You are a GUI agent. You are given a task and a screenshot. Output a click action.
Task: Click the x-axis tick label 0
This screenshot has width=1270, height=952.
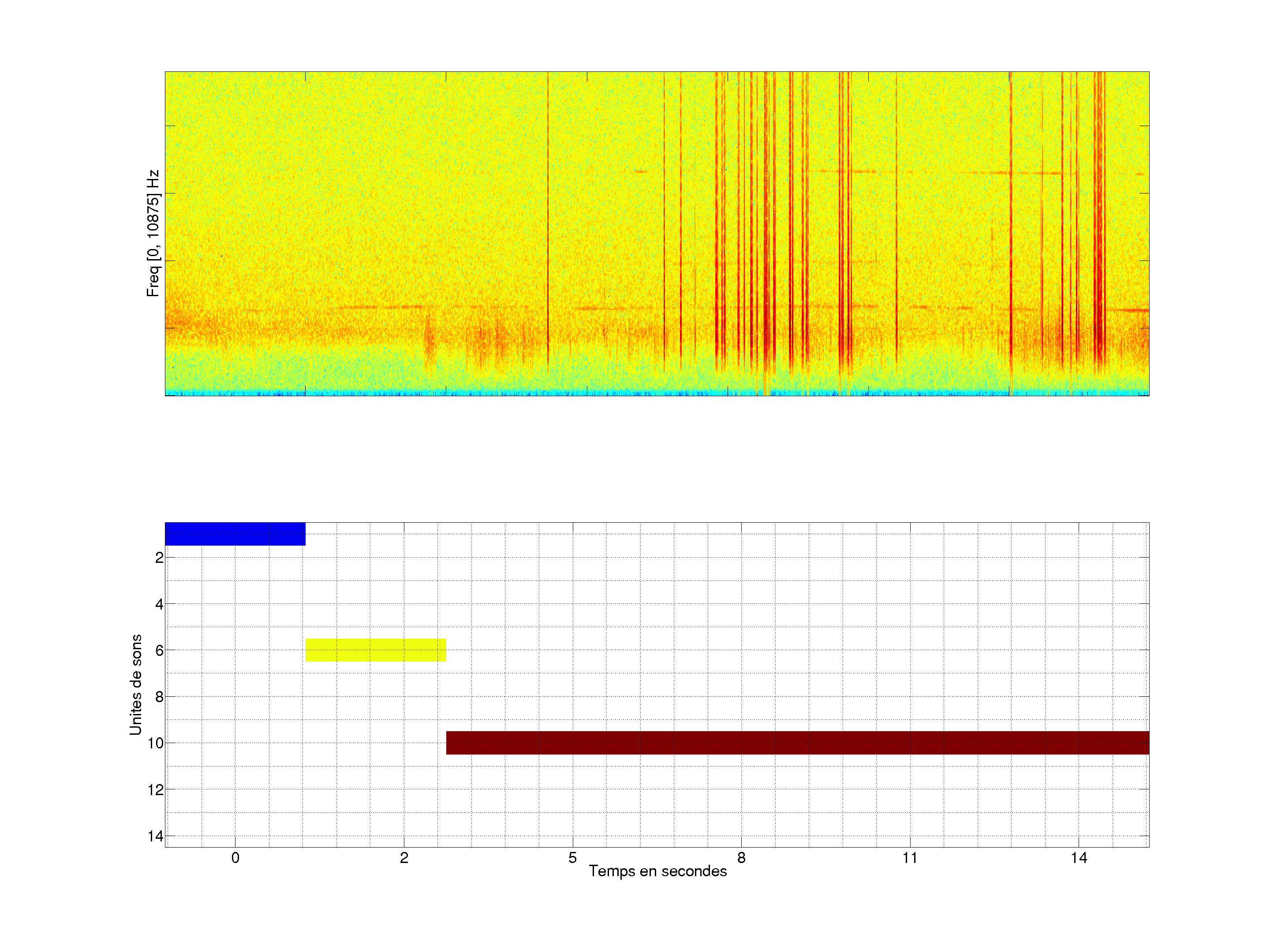click(235, 858)
